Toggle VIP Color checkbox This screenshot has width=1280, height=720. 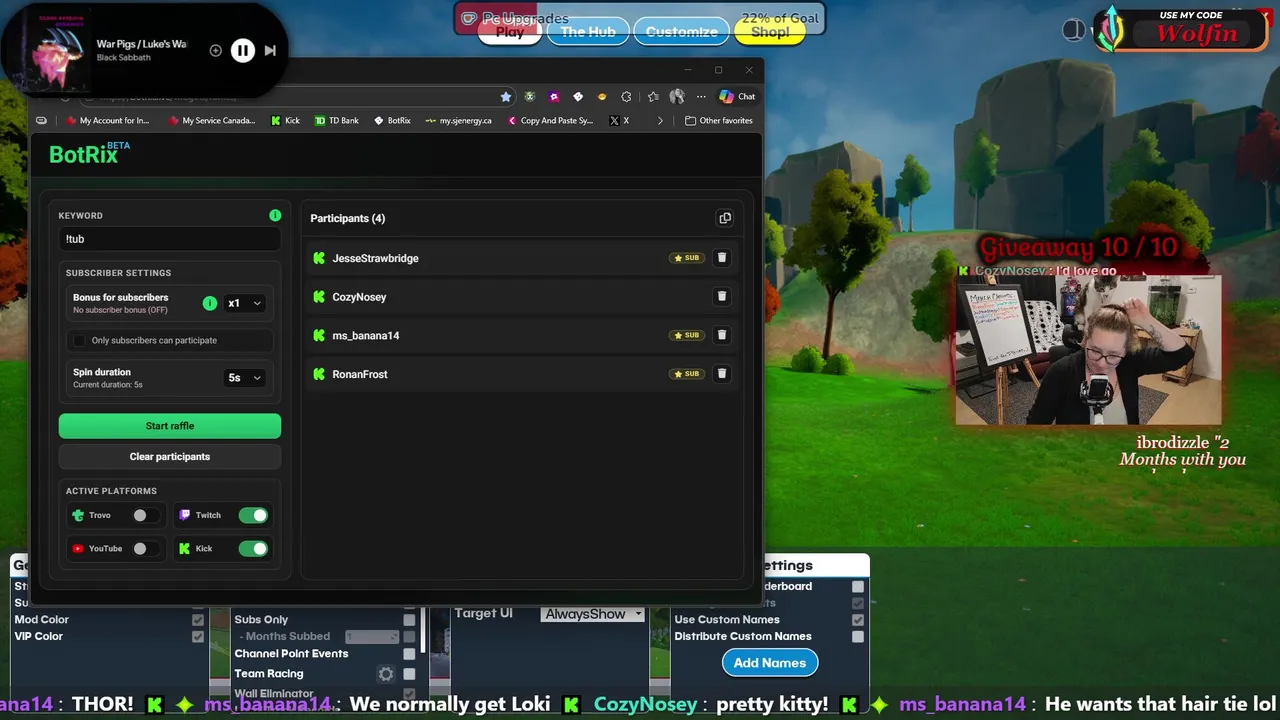point(198,637)
